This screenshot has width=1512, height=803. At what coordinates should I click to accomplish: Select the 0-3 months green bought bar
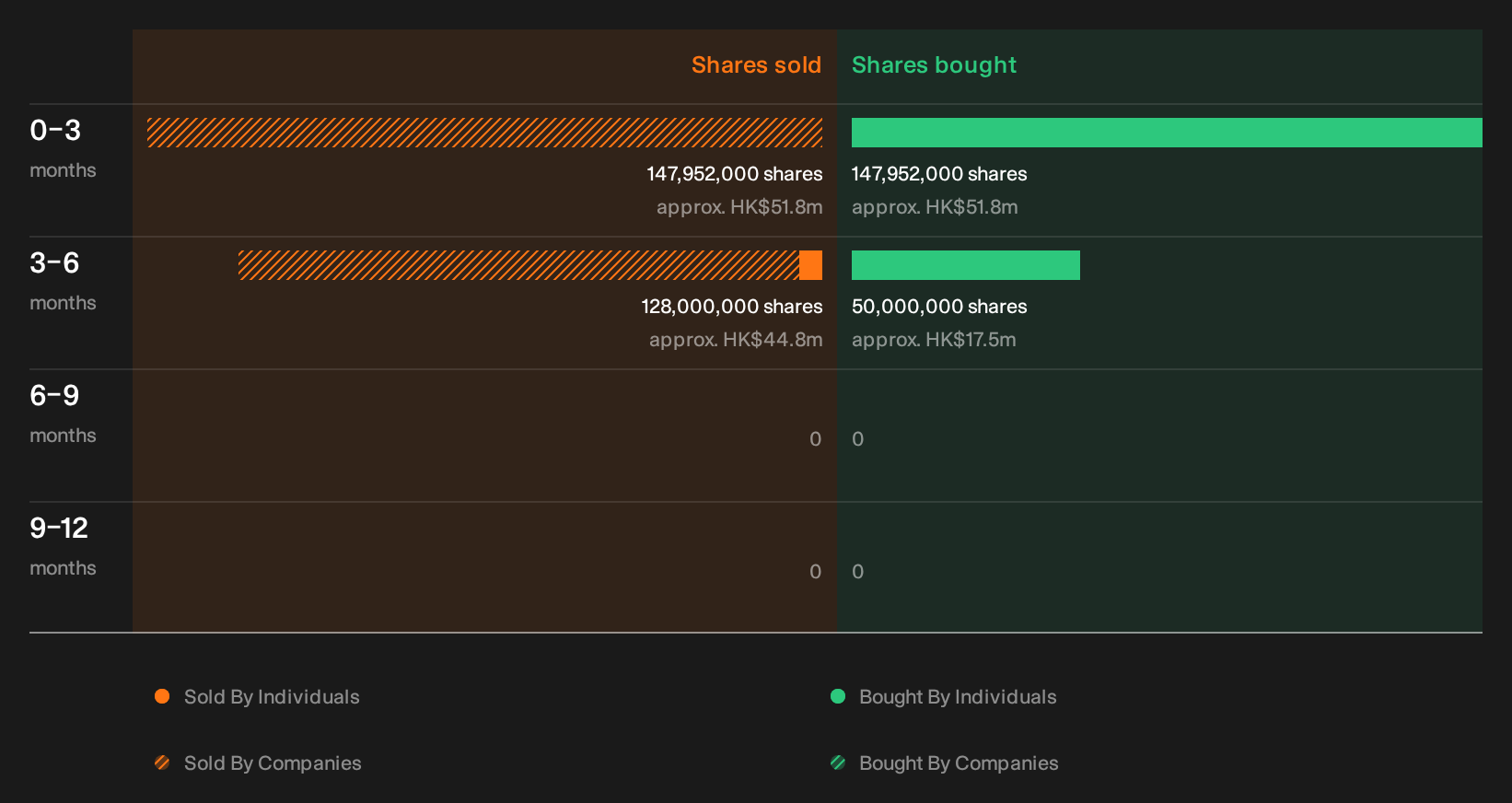point(1167,133)
